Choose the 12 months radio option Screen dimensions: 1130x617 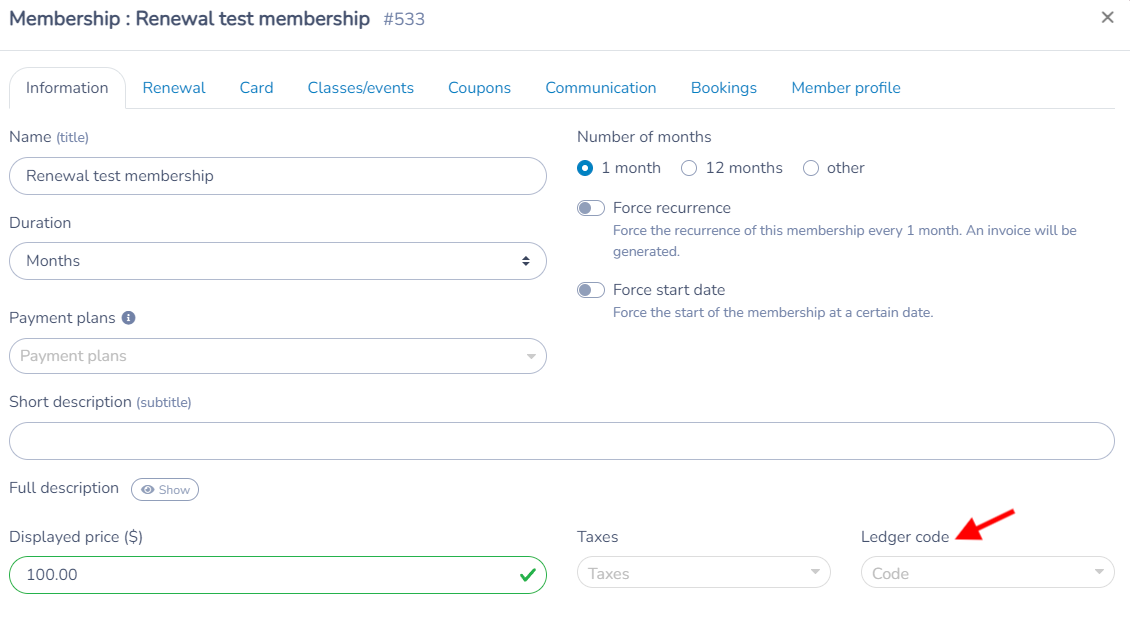689,168
